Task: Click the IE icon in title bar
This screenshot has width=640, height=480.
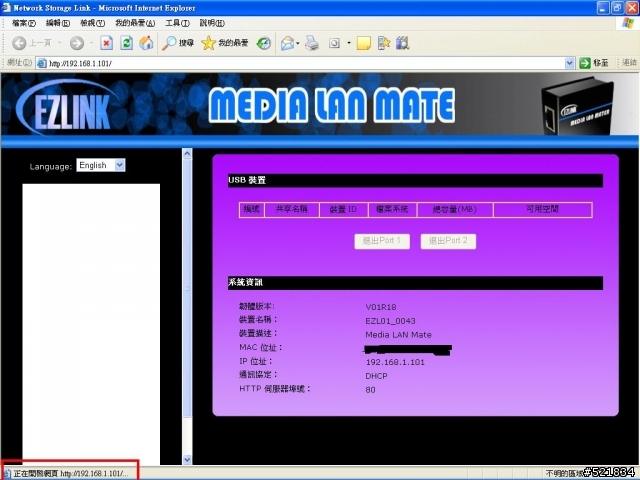Action: pyautogui.click(x=6, y=7)
